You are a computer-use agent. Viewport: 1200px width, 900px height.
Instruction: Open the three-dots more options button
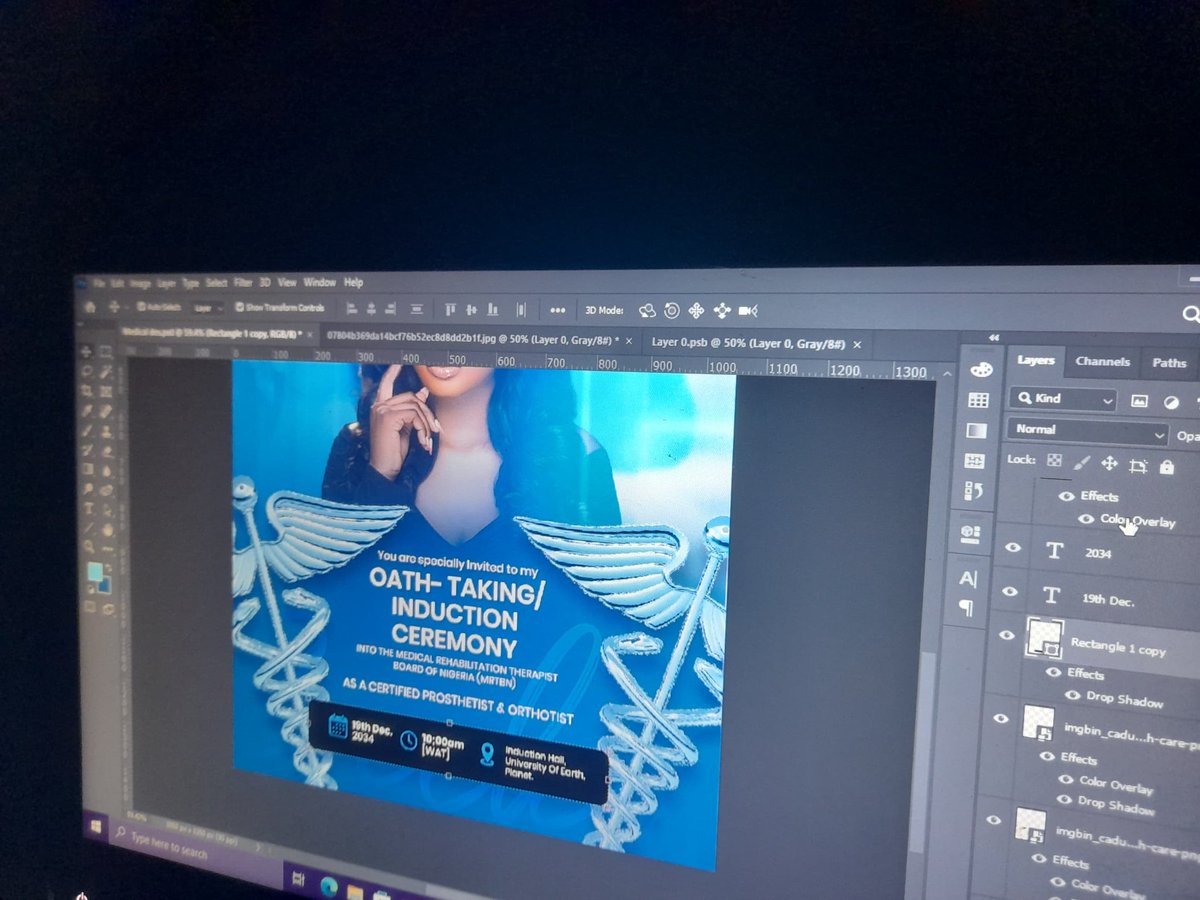click(558, 310)
